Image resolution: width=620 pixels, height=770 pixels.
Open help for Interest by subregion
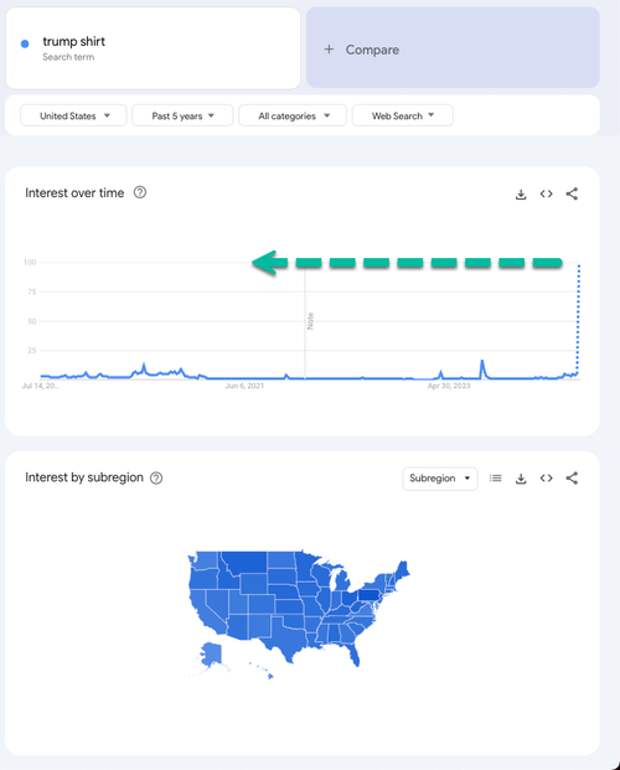(156, 478)
